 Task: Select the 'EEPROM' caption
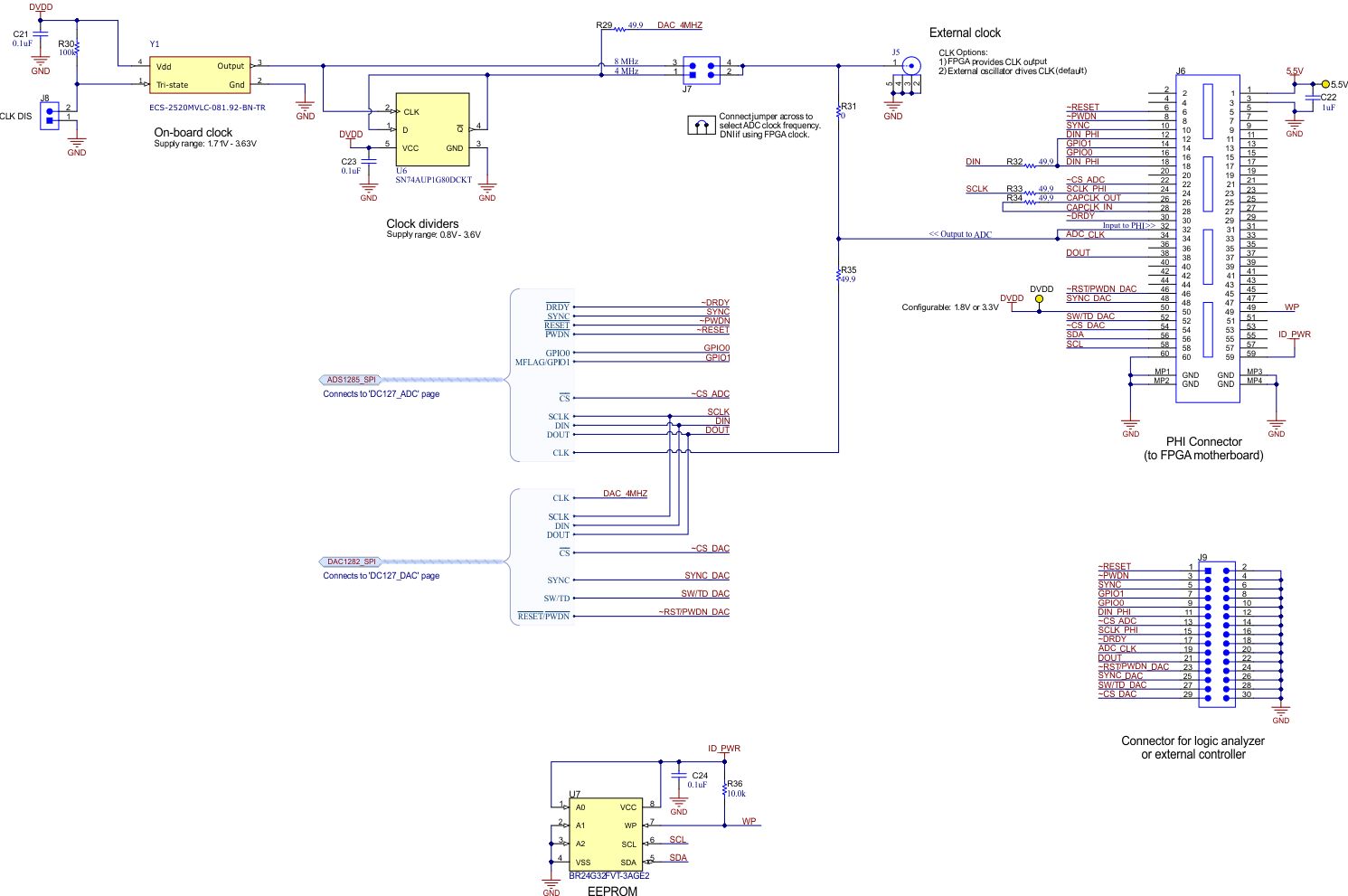613,891
